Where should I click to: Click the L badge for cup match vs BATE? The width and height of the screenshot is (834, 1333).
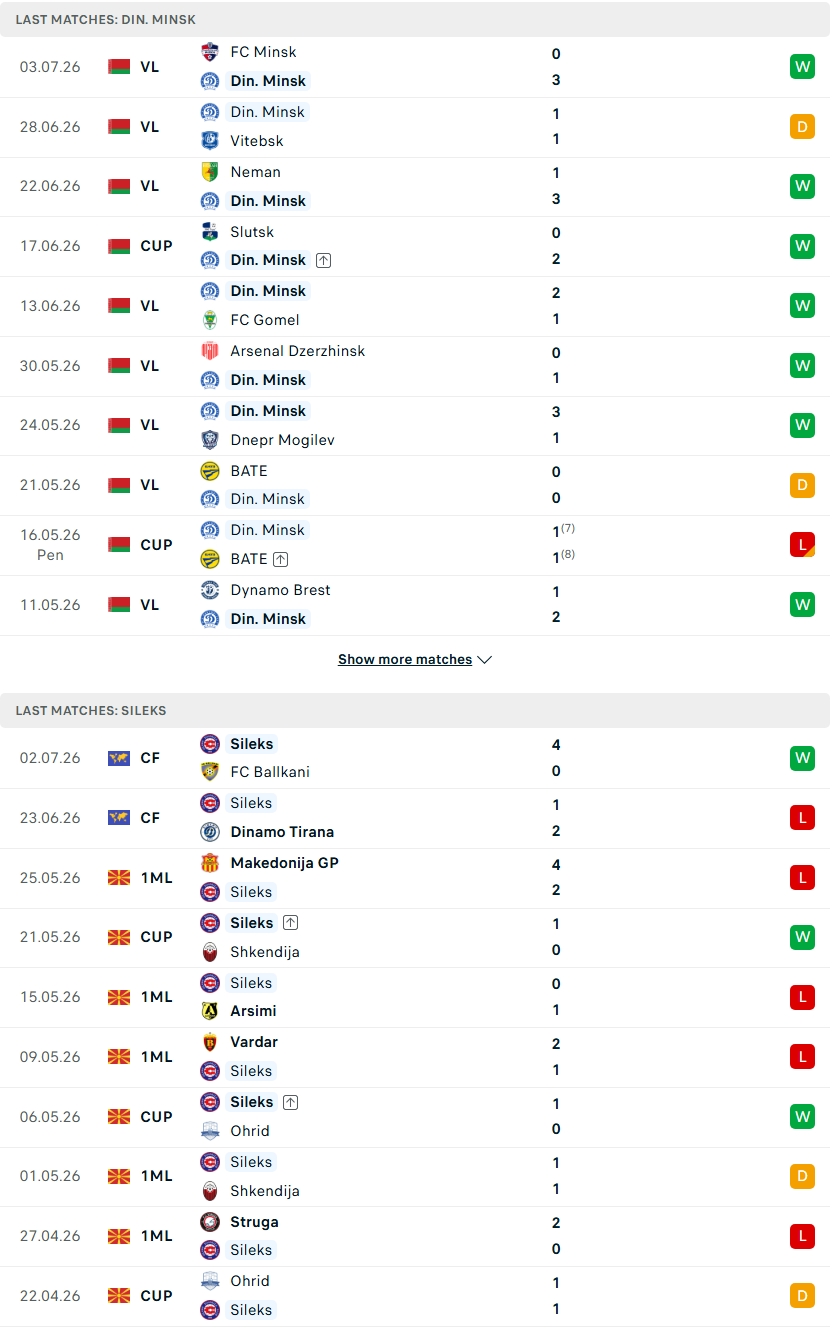click(x=802, y=545)
